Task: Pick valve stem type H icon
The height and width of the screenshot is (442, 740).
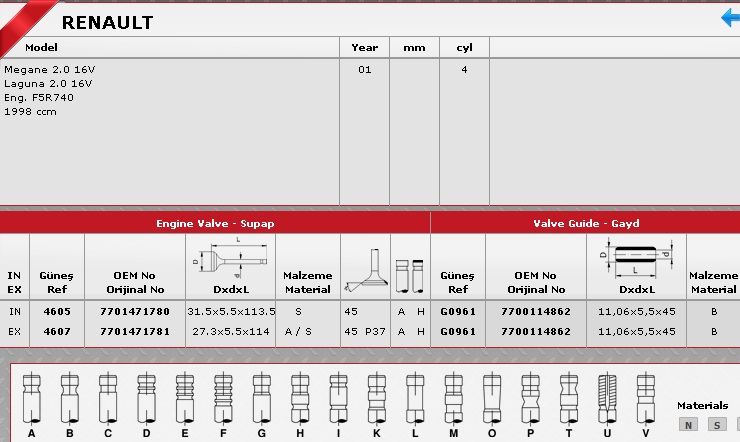Action: 299,399
